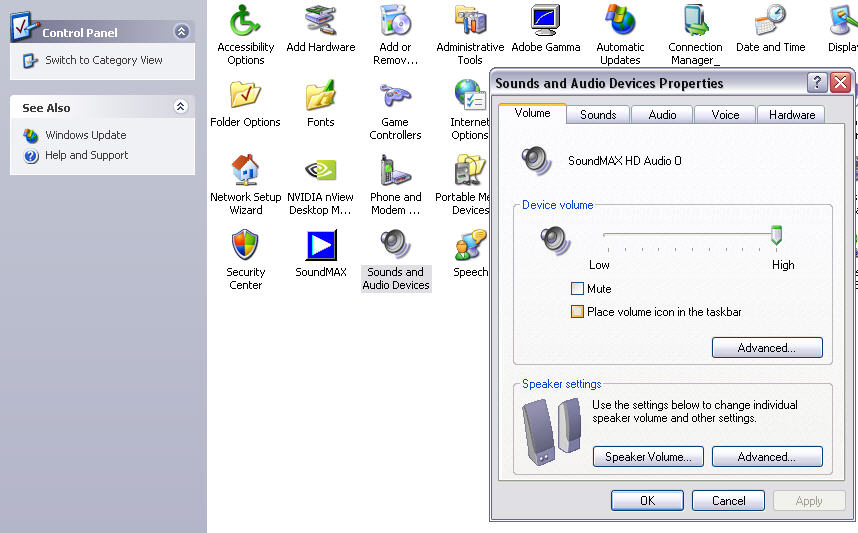Switch to the Sounds tab
This screenshot has height=533, width=858.
click(x=598, y=114)
